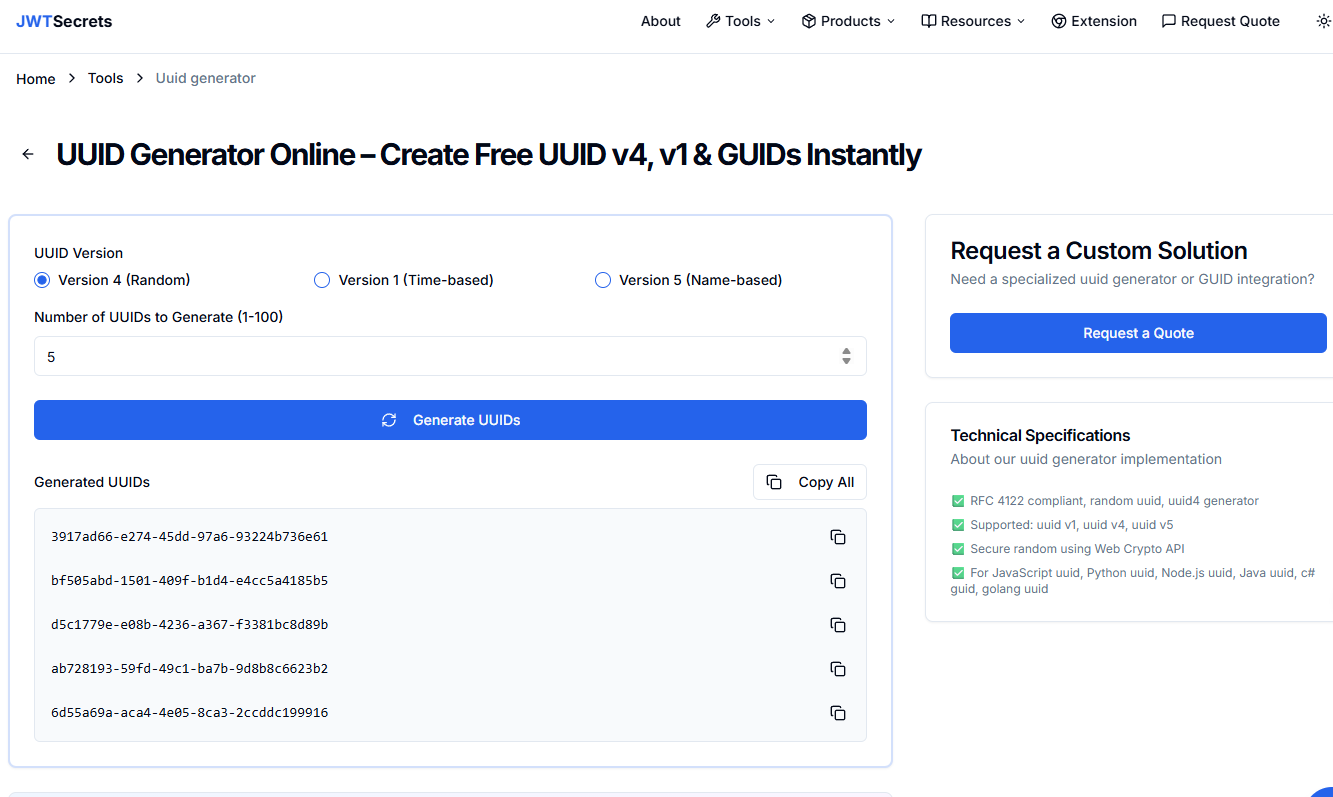Image resolution: width=1333 pixels, height=797 pixels.
Task: Click the book icon next to Resources
Action: [929, 21]
